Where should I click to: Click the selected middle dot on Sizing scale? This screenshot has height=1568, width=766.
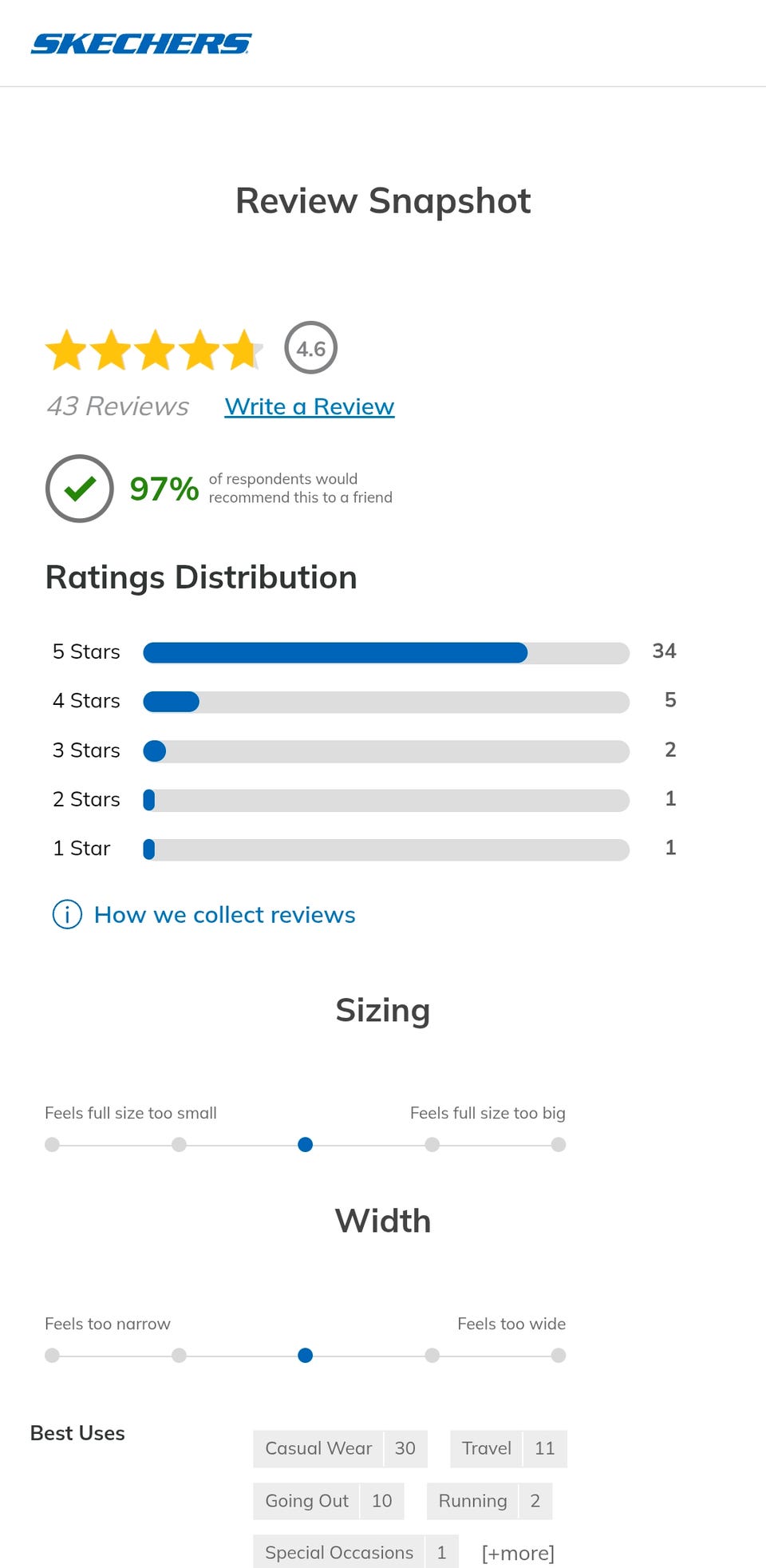[305, 1145]
